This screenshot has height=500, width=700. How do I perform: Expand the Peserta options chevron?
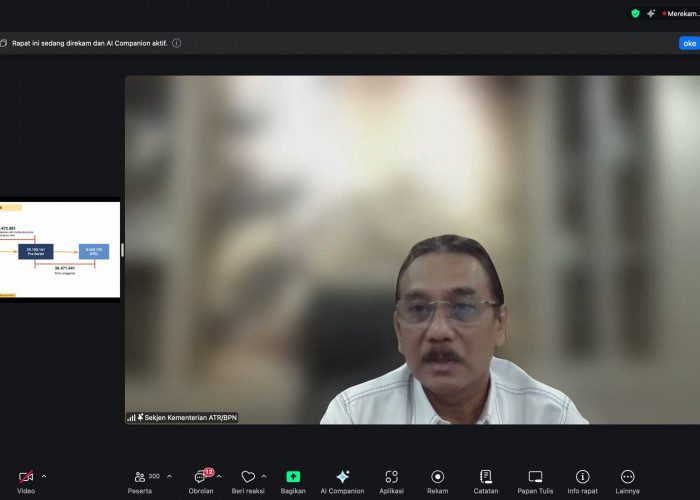click(x=169, y=476)
